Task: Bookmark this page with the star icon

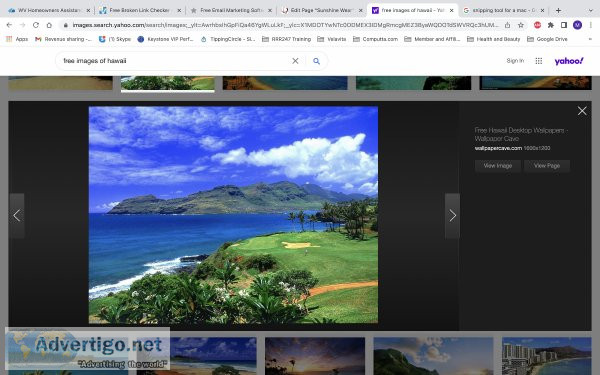Action: (x=520, y=25)
